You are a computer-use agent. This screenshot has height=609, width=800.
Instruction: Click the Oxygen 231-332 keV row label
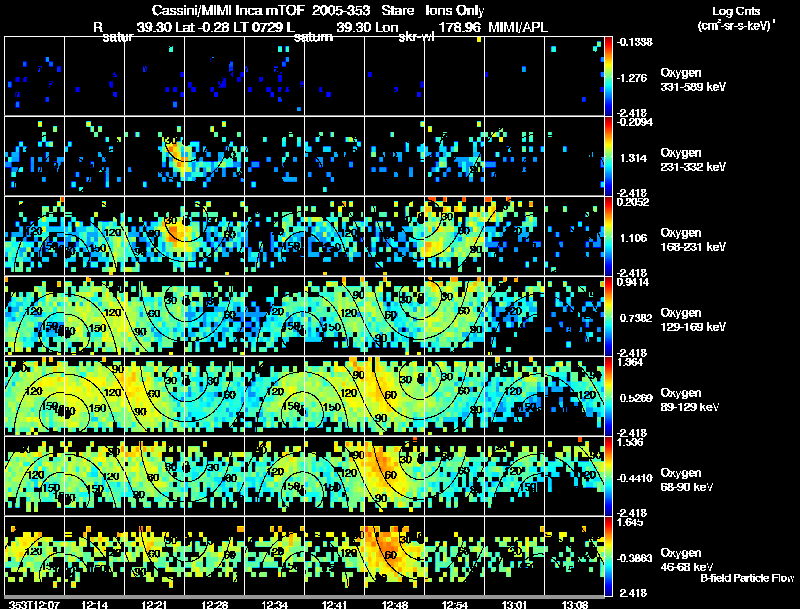coord(693,160)
